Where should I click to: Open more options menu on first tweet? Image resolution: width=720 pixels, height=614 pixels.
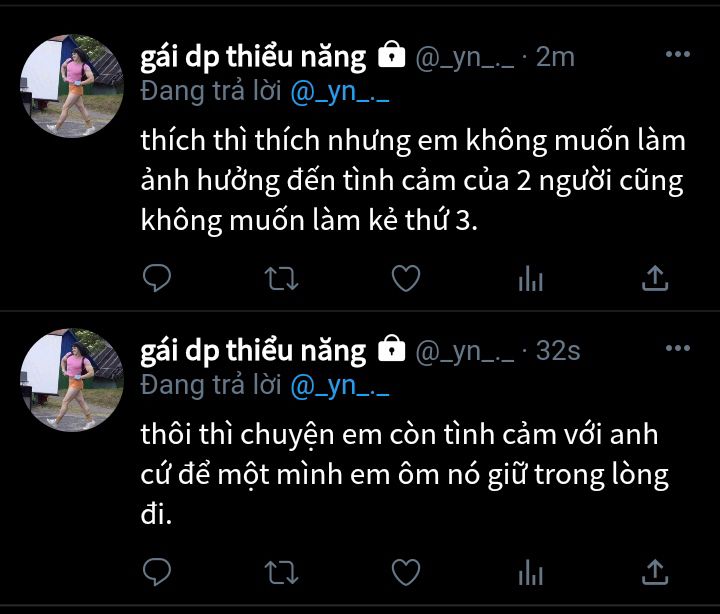(x=678, y=54)
